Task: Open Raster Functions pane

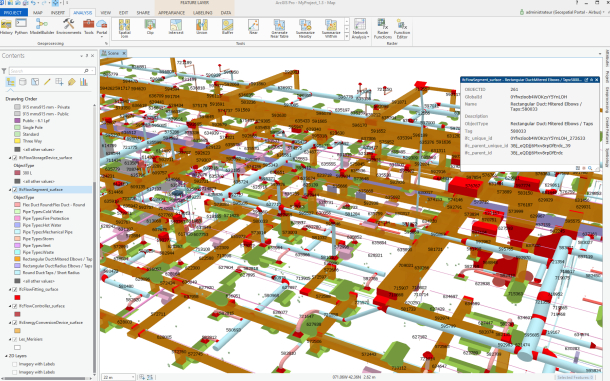Action: click(383, 29)
